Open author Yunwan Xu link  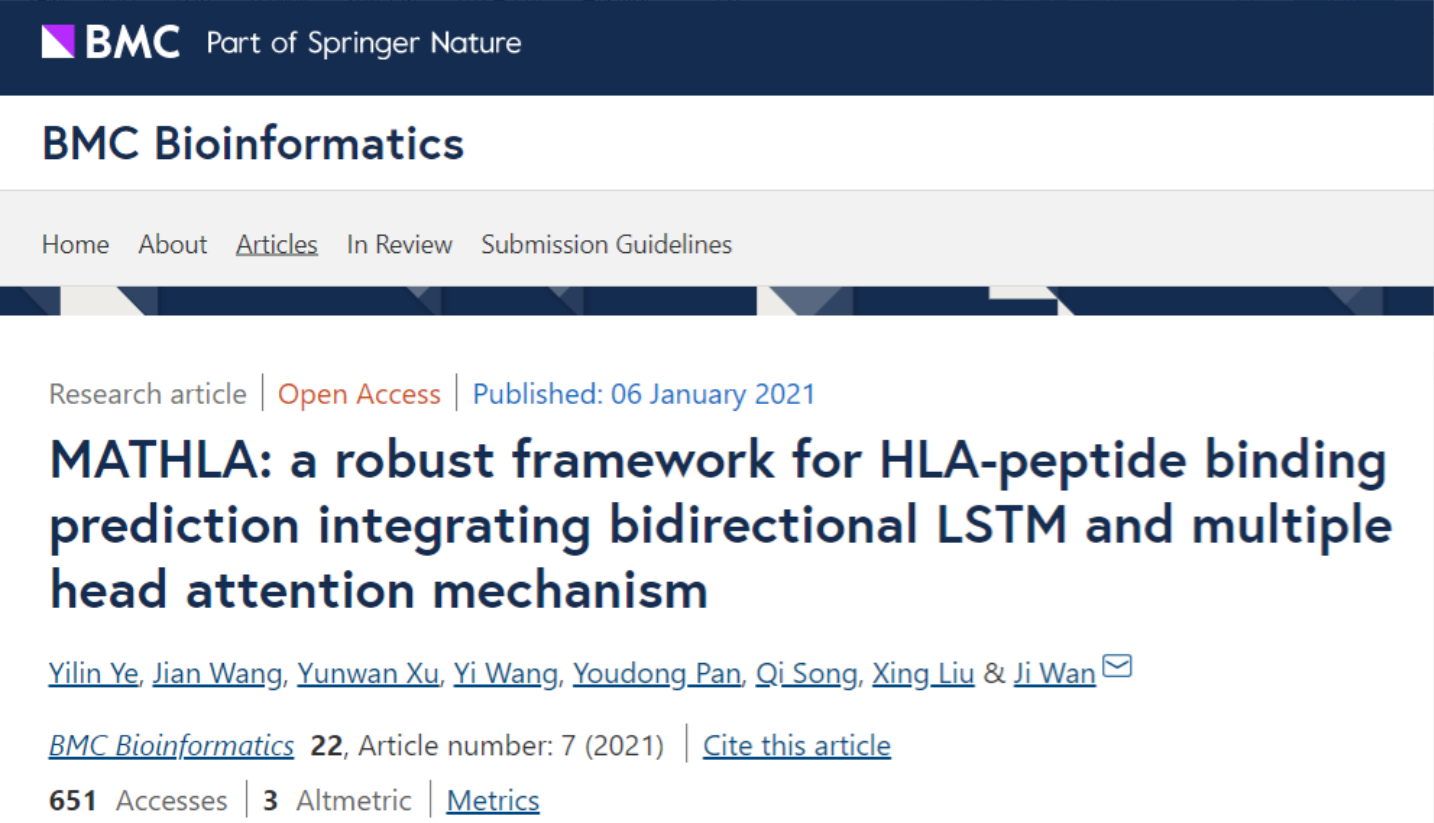pos(368,674)
